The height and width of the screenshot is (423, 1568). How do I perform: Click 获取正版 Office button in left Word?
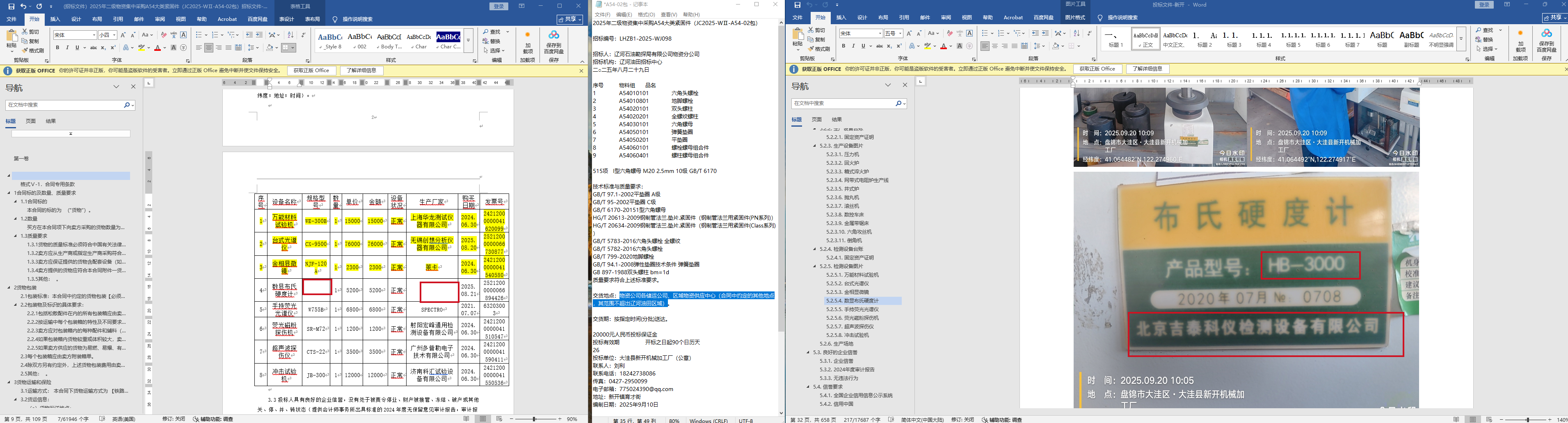[x=311, y=70]
